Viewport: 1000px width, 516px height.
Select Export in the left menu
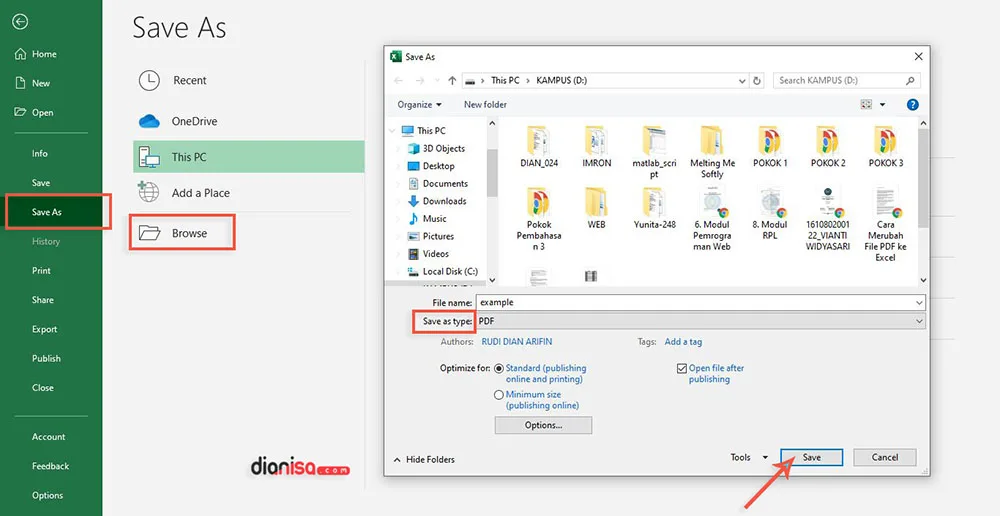click(x=44, y=329)
